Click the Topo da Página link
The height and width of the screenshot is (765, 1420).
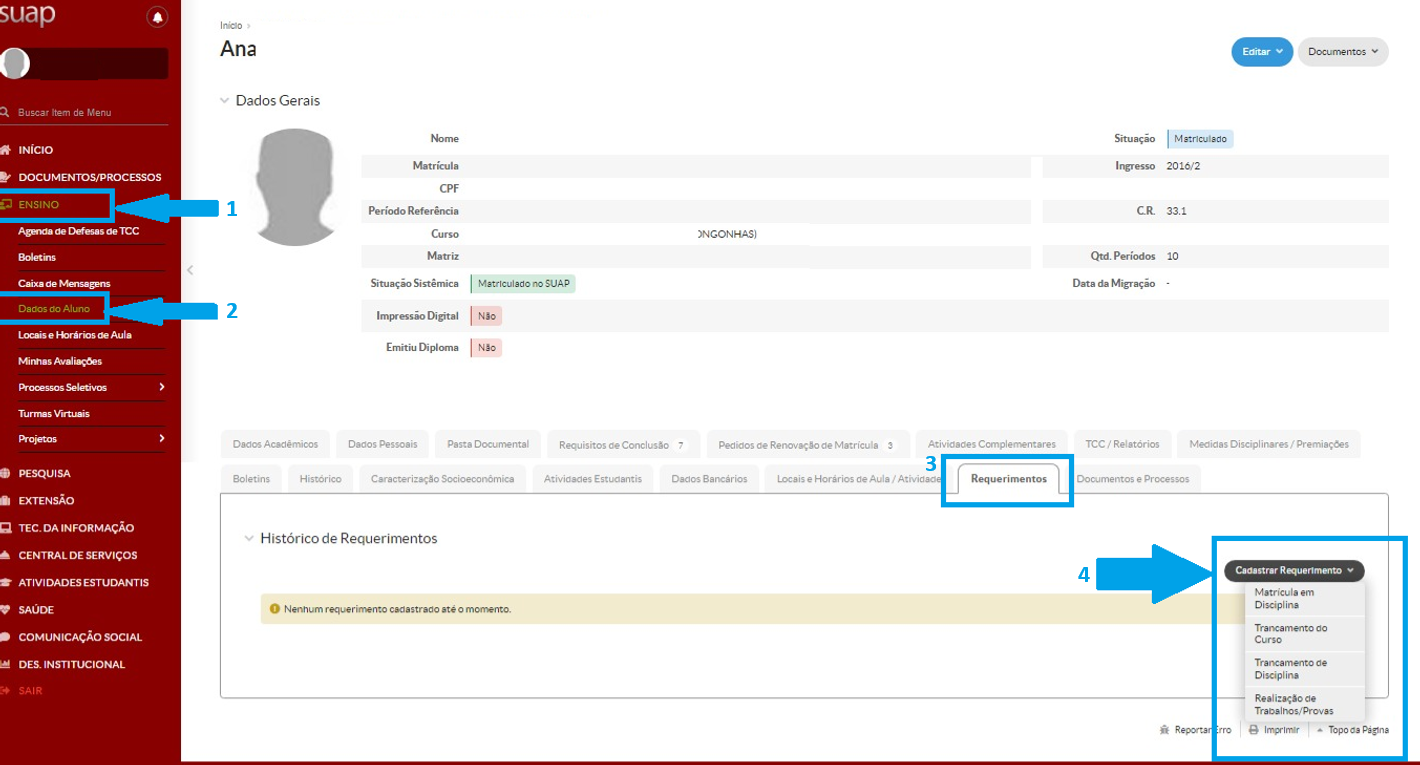[x=1357, y=730]
